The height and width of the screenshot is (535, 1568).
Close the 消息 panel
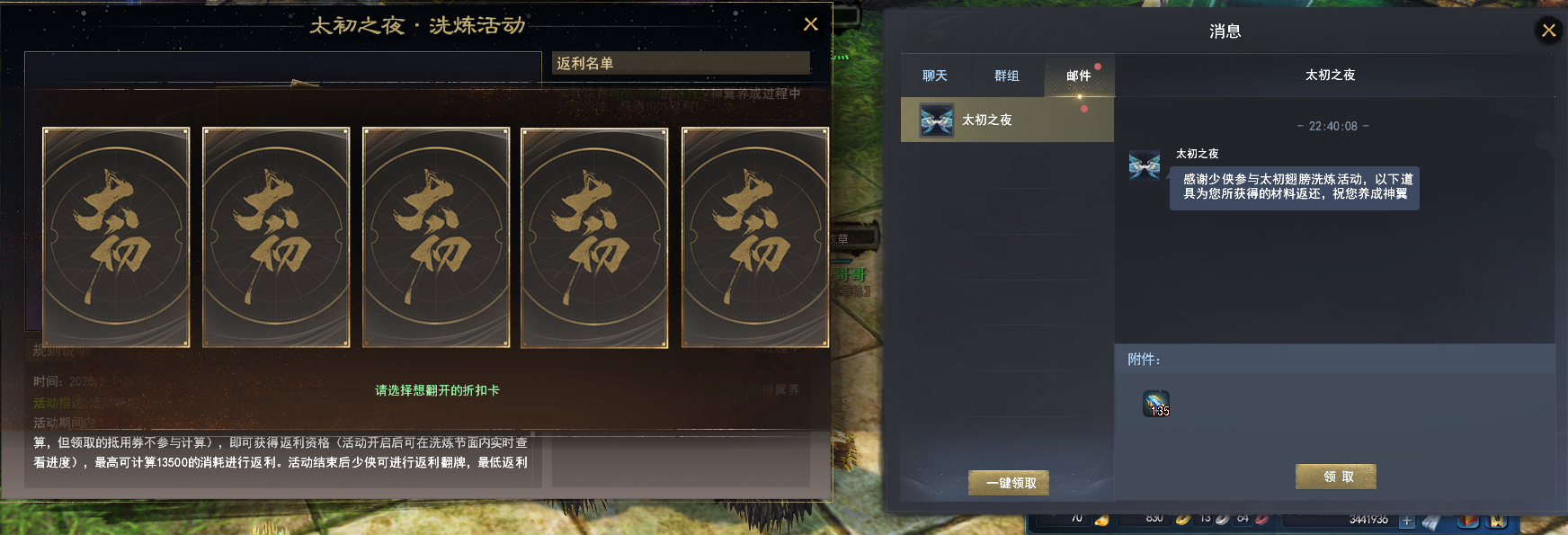point(1548,31)
